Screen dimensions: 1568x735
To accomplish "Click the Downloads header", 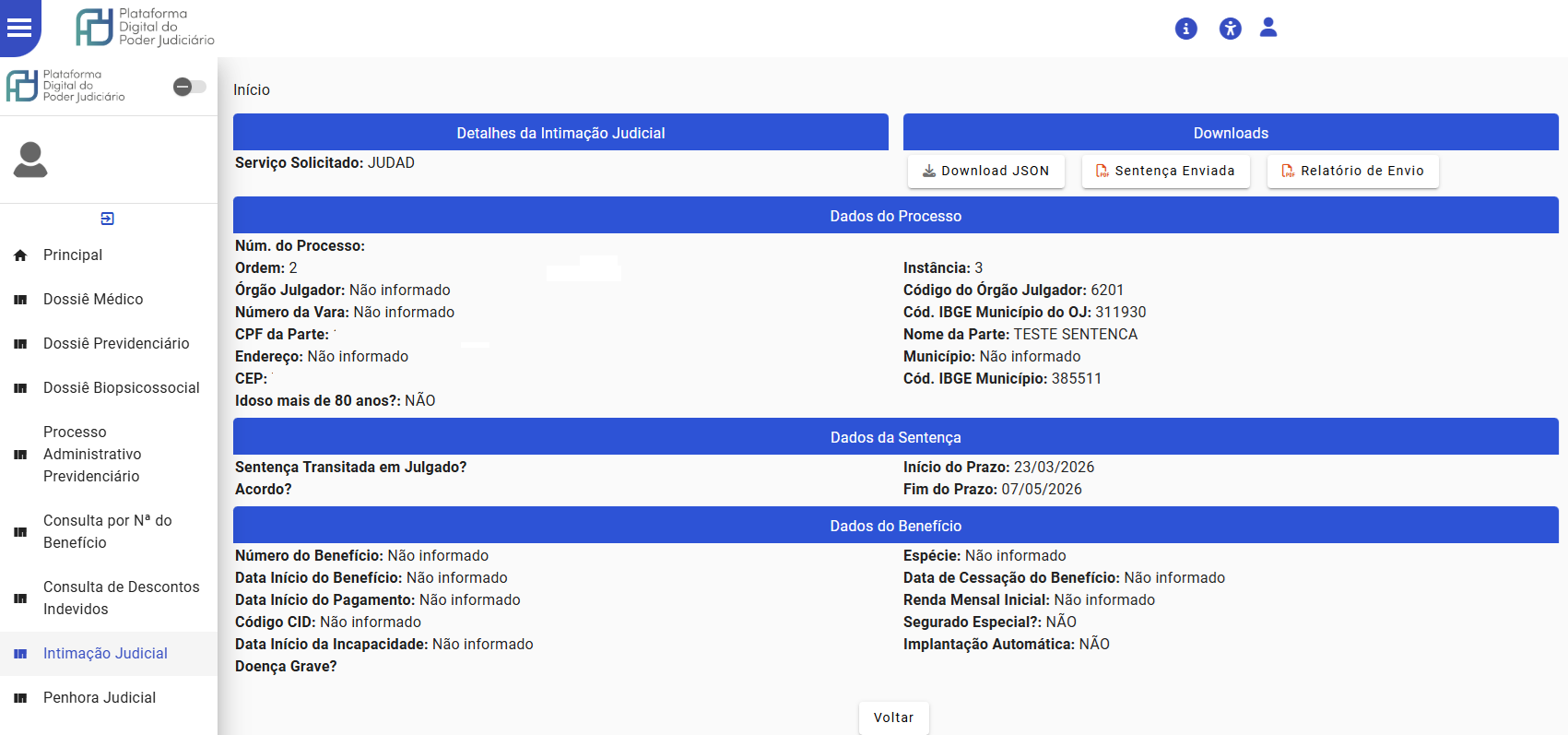I will point(1231,133).
